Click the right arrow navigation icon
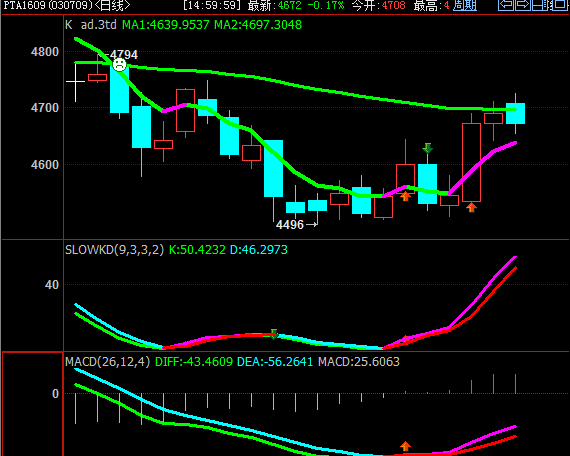 522,5
